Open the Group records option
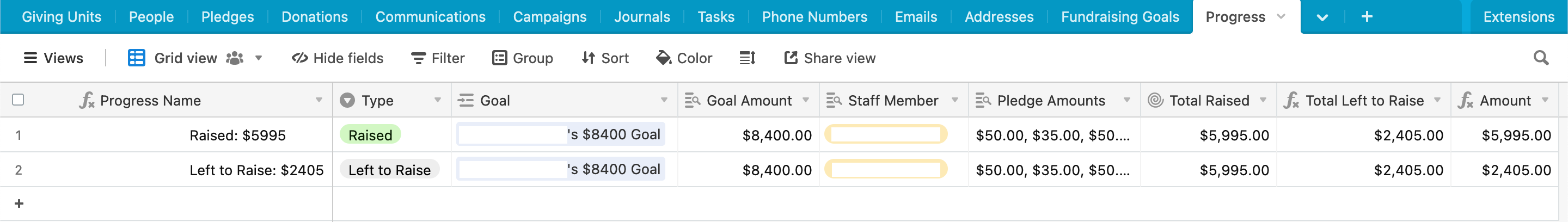Viewport: 1568px width, 222px height. tap(522, 58)
